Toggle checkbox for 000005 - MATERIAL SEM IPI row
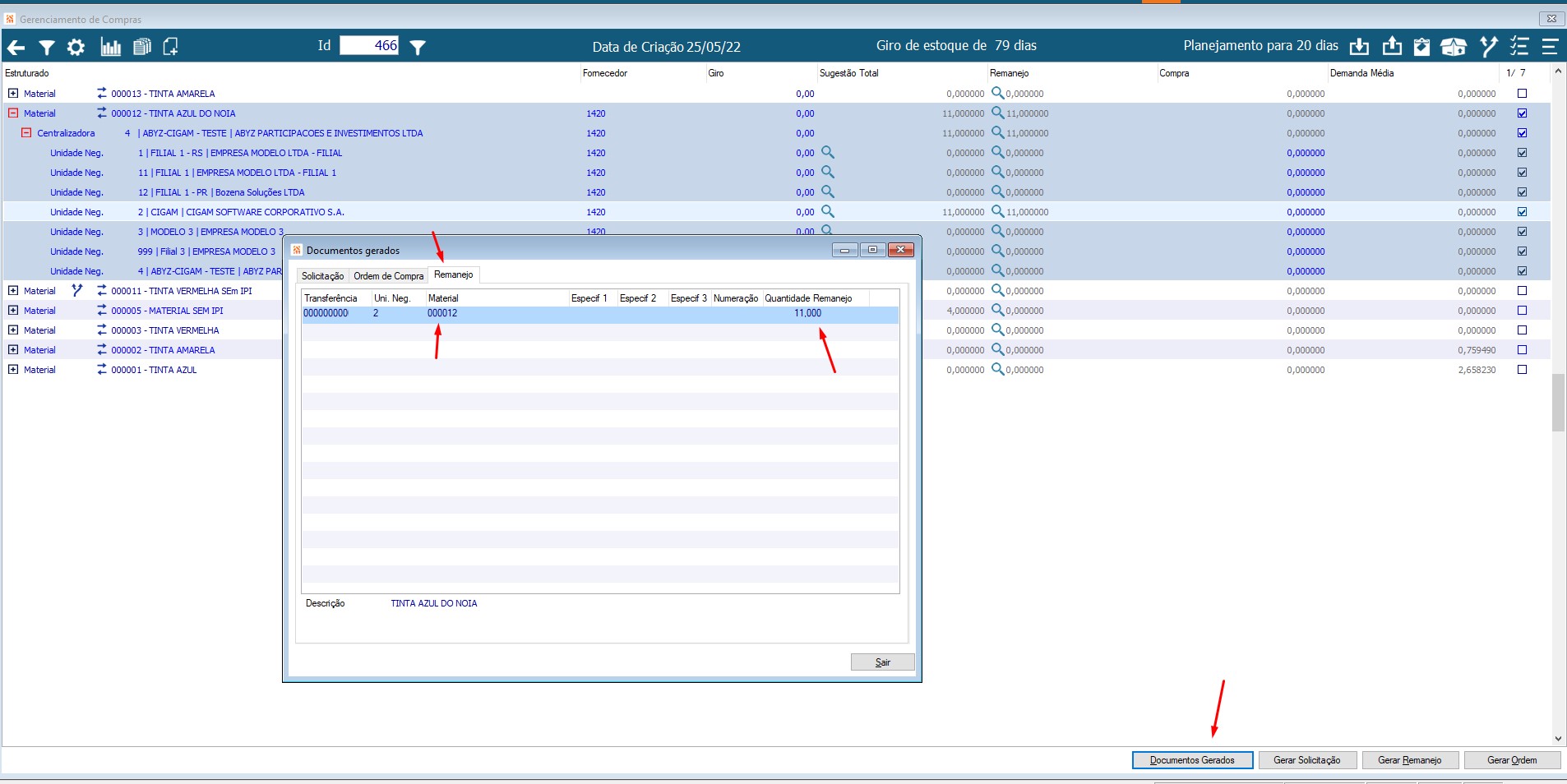Viewport: 1567px width, 784px height. tap(1522, 311)
